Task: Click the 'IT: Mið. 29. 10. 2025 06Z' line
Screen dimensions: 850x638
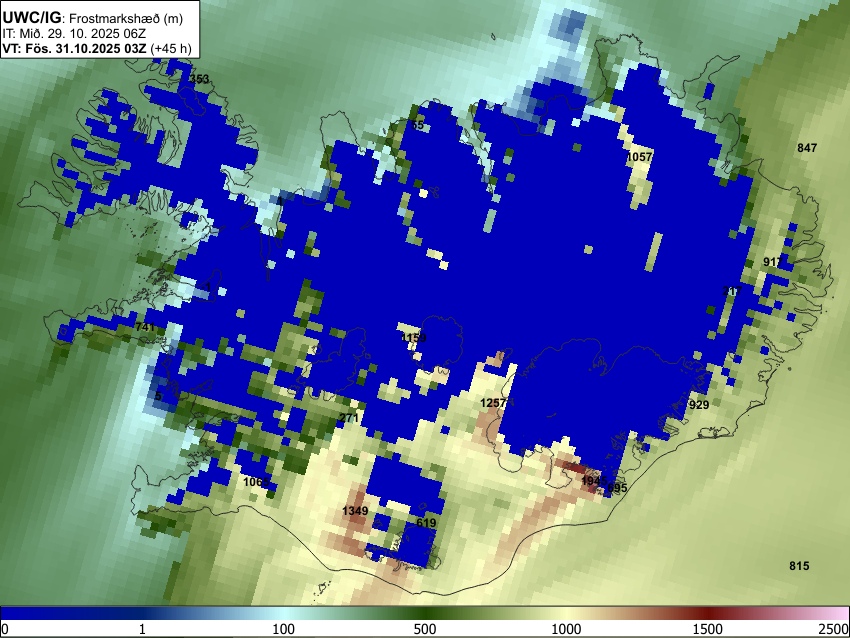Action: pyautogui.click(x=74, y=33)
